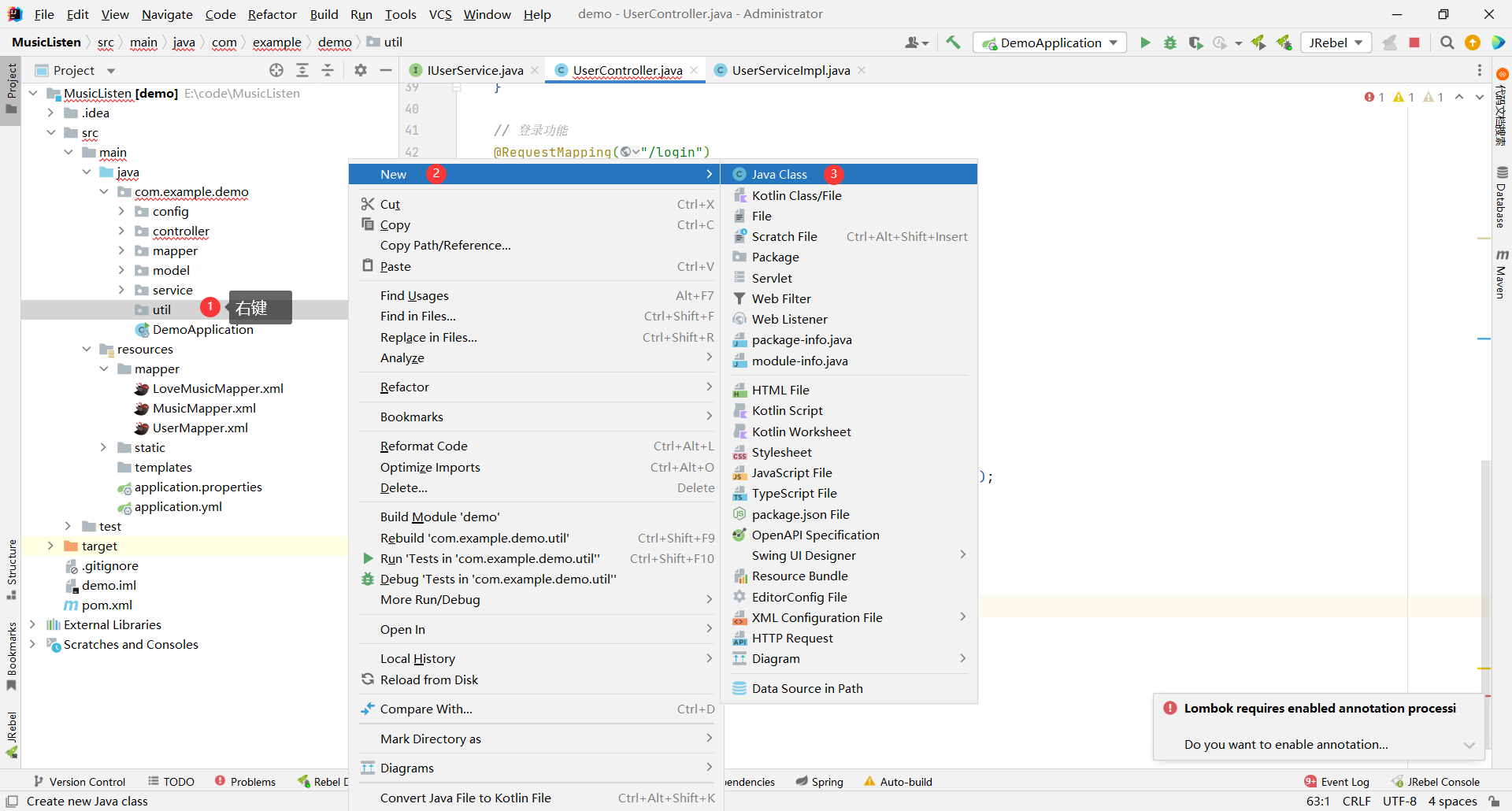This screenshot has width=1512, height=811.
Task: Jump to next highlighted error arrow
Action: tap(1480, 97)
